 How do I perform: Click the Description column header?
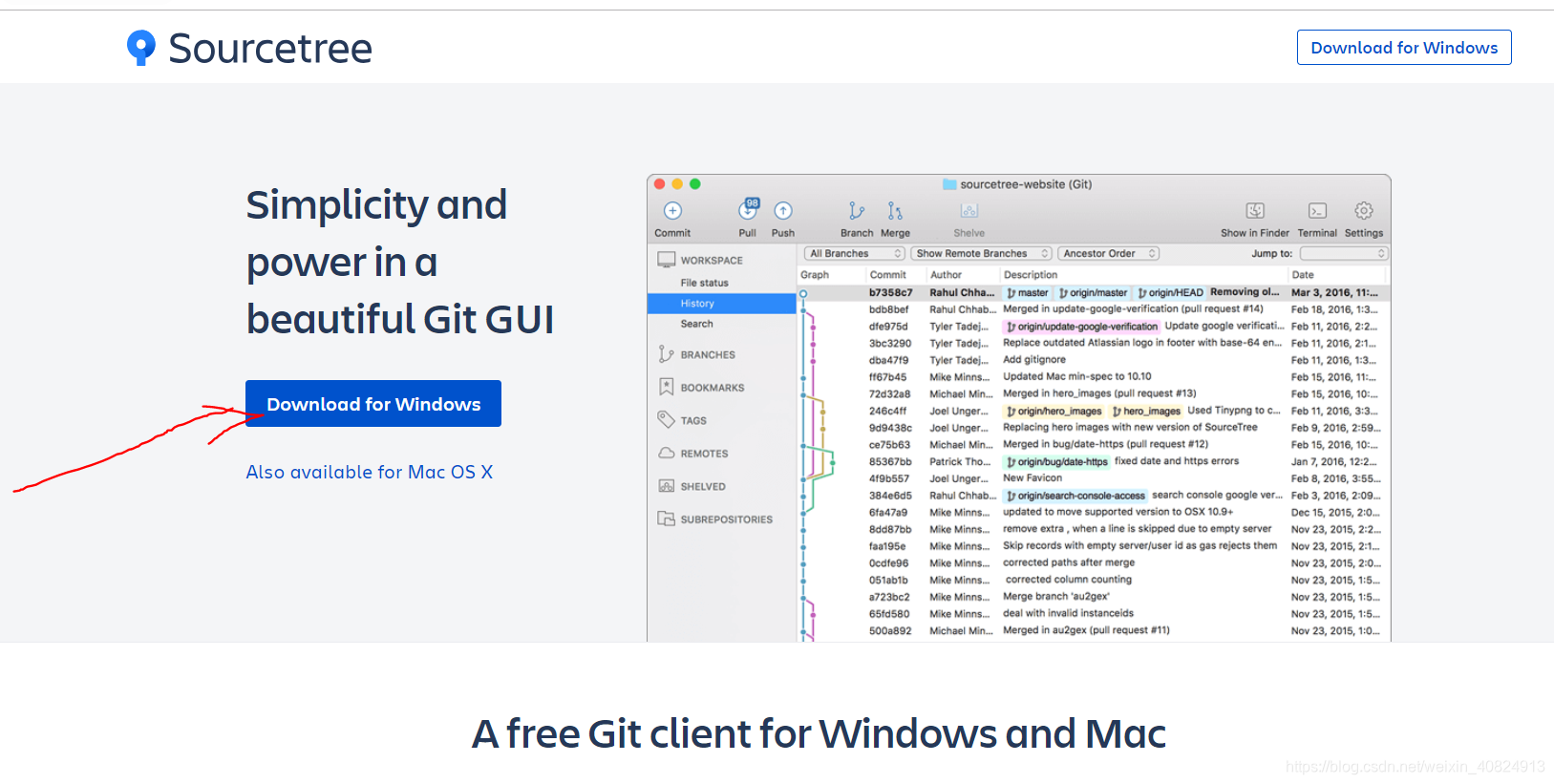(x=1031, y=275)
